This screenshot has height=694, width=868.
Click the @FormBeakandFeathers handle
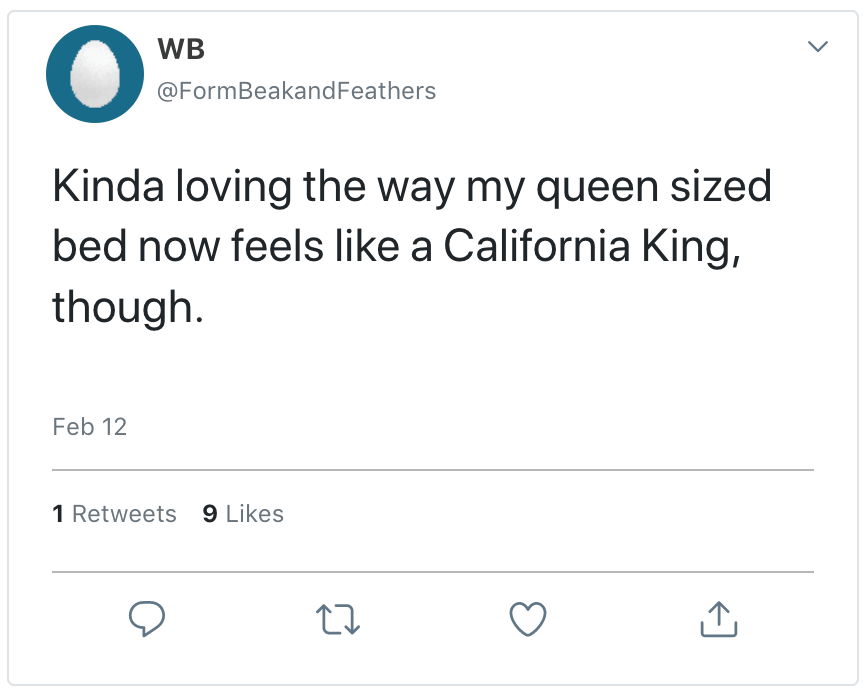[x=296, y=91]
